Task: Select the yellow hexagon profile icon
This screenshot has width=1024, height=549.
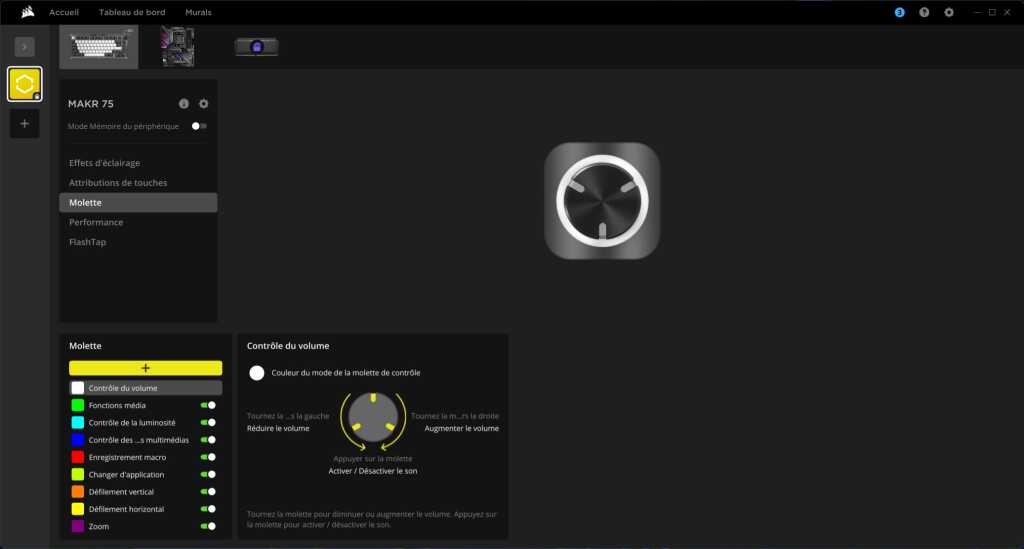Action: tap(25, 85)
